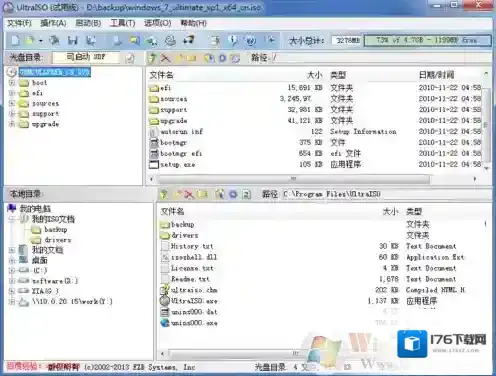Select the disc root node in image tree
496x376 pixels.
54,72
